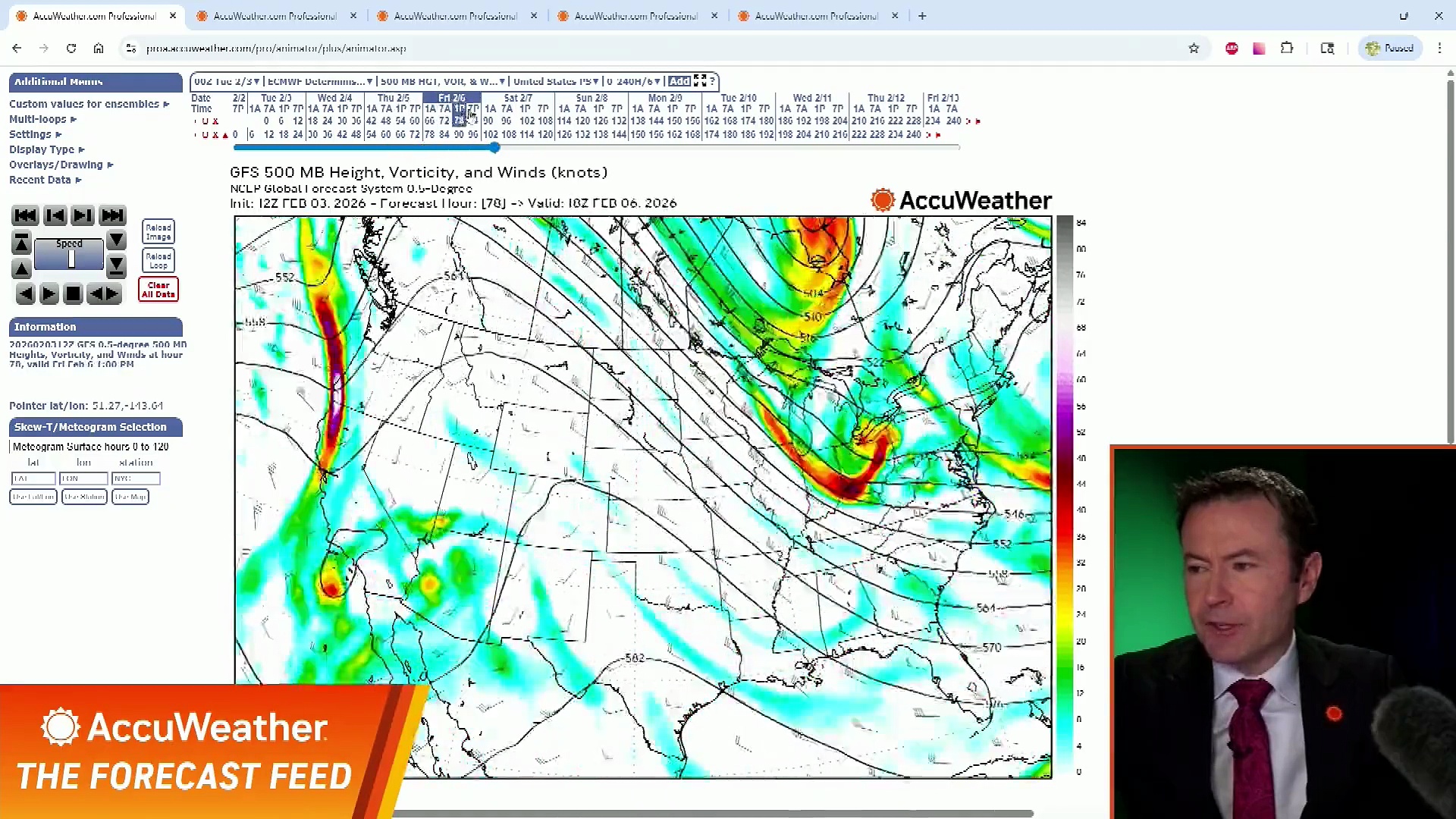Viewport: 1456px width, 819px height.
Task: Bookmark this page with the star icon
Action: click(1194, 49)
